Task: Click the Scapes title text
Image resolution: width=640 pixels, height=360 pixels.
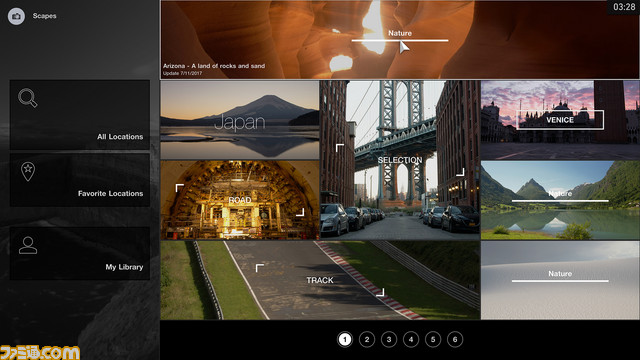Action: [x=44, y=16]
